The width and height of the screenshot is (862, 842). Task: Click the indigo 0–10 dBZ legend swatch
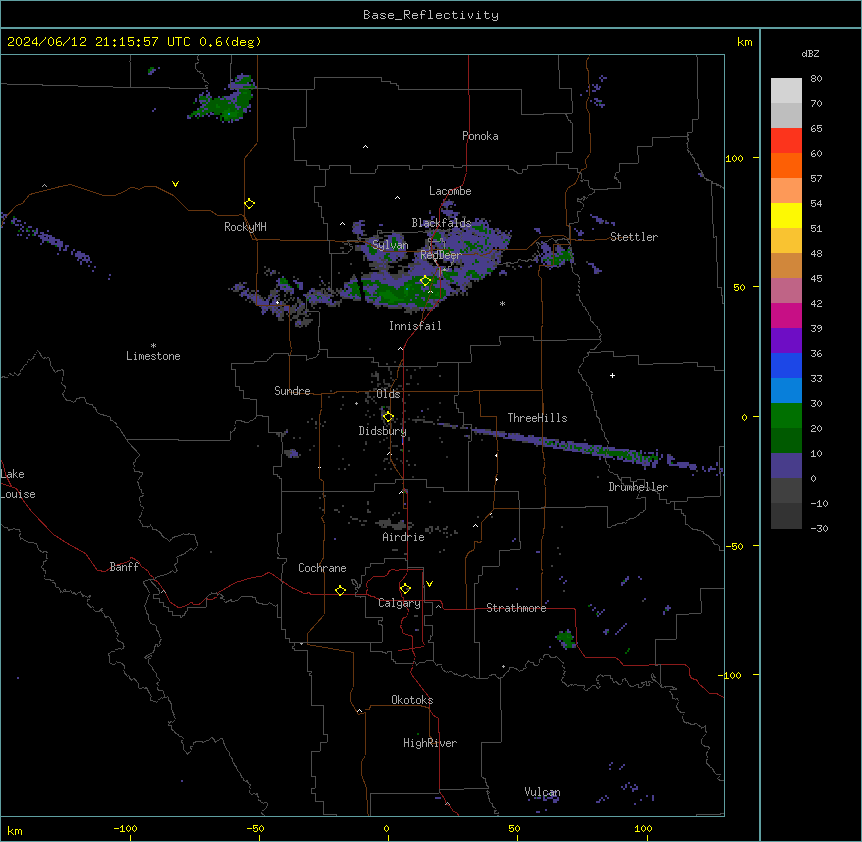tap(786, 466)
